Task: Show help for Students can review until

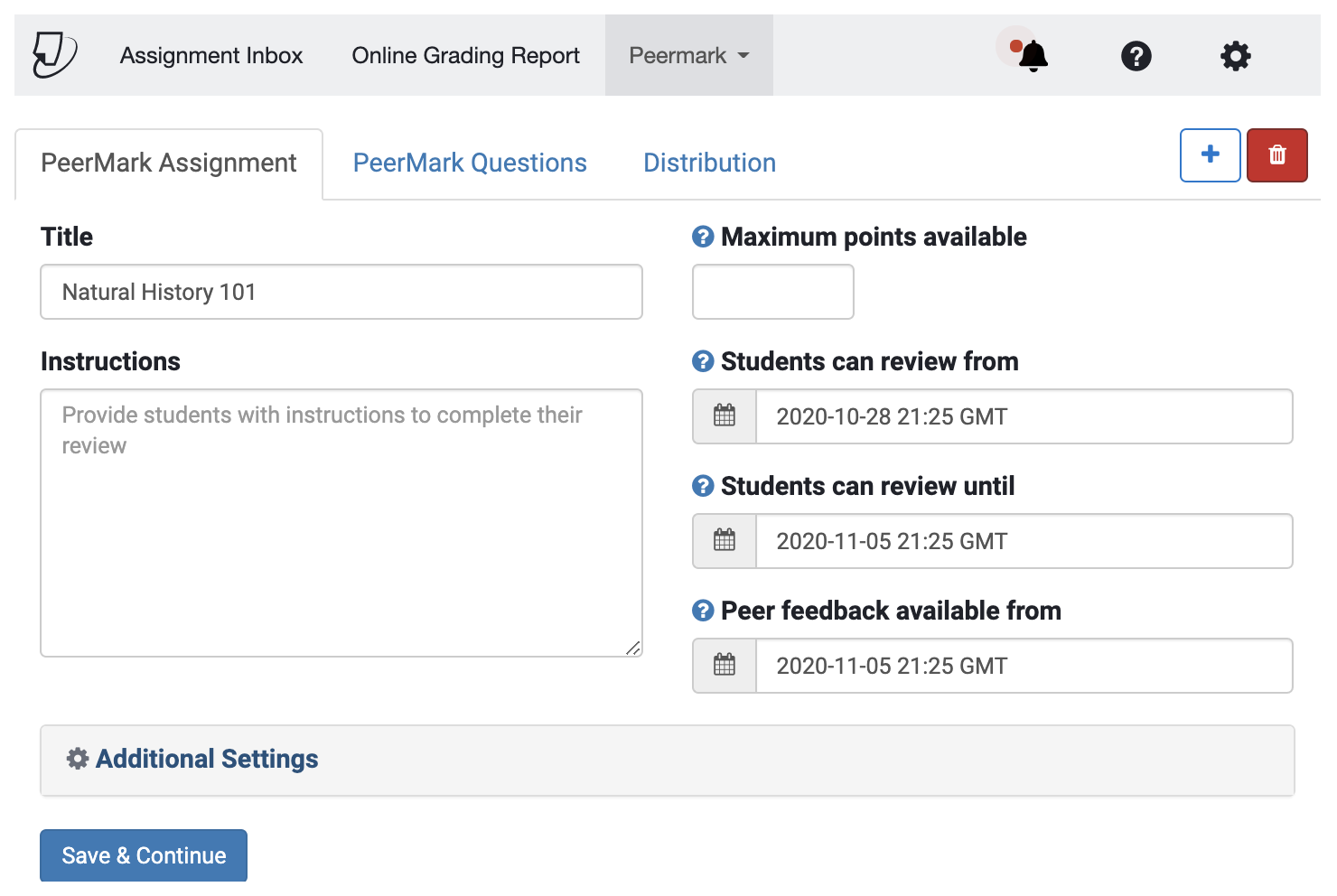Action: [703, 486]
